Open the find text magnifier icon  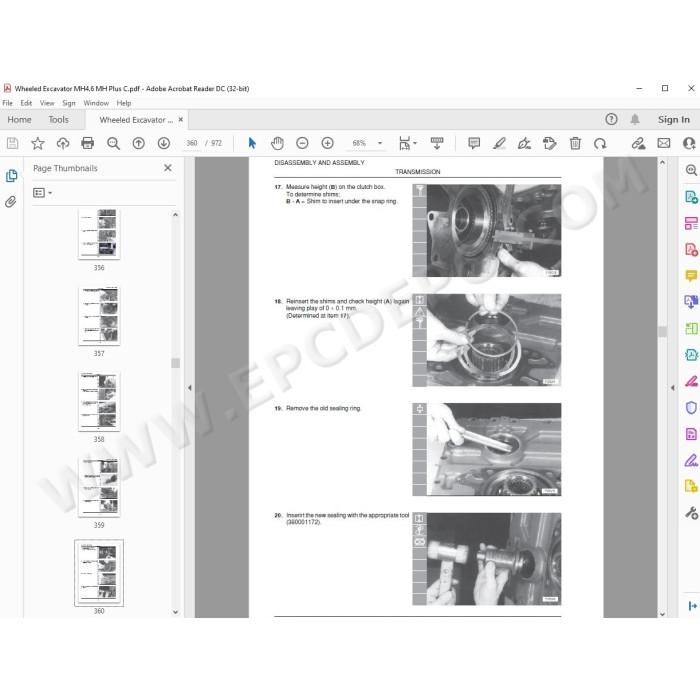coord(113,143)
